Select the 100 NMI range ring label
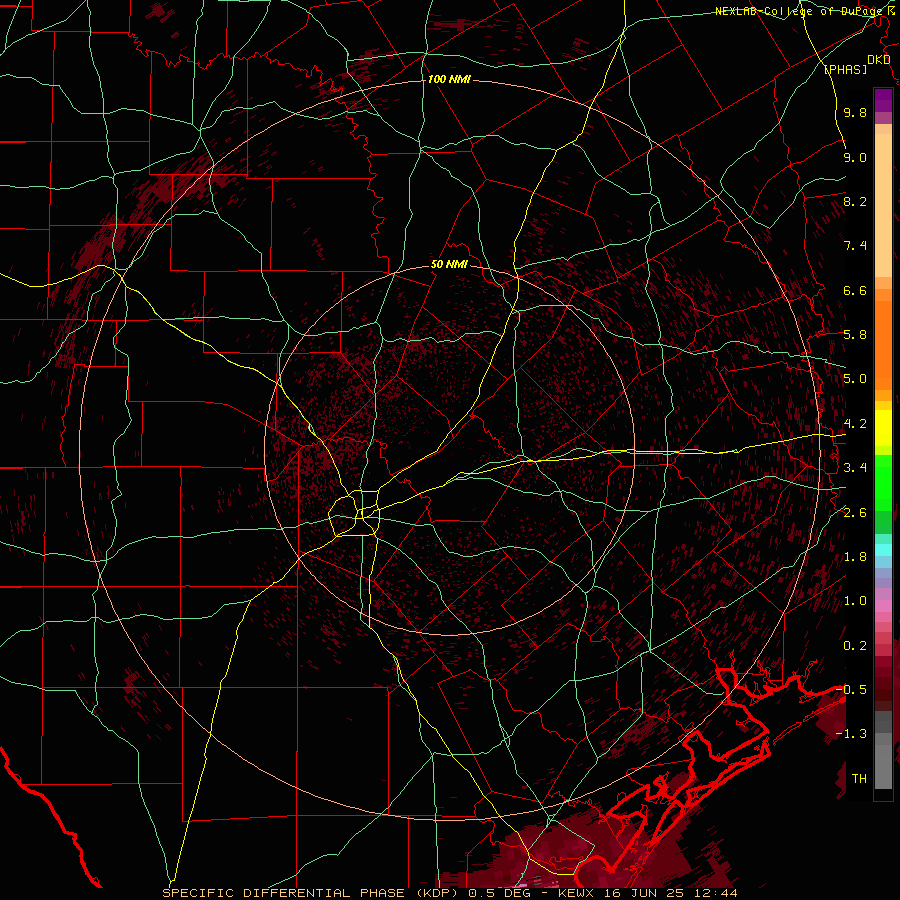 [x=449, y=79]
